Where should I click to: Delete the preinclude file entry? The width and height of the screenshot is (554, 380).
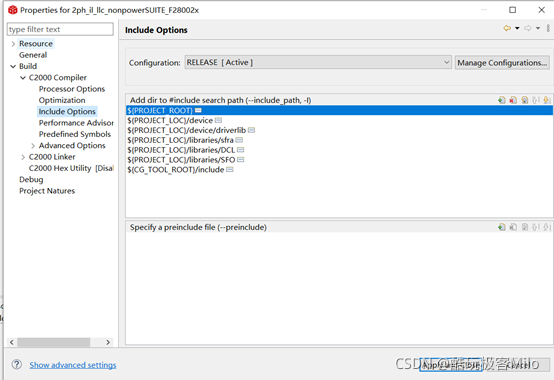(x=513, y=227)
